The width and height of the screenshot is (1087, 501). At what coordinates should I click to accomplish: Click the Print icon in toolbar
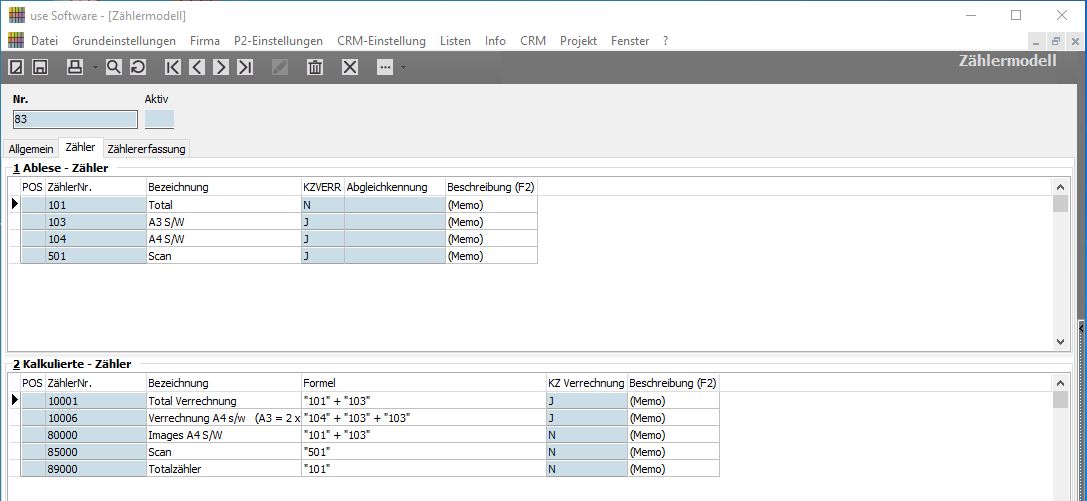click(75, 67)
